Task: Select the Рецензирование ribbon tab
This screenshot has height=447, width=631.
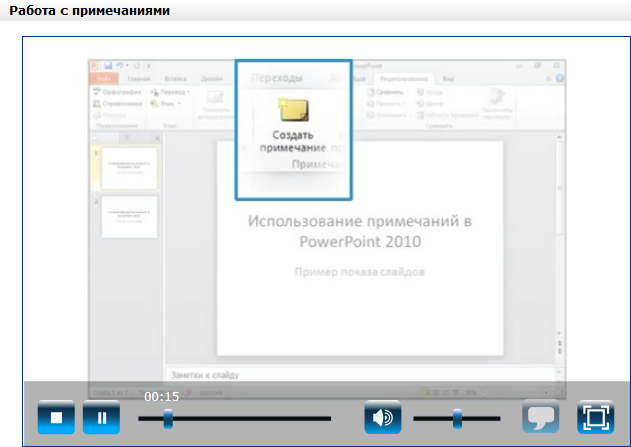Action: (404, 79)
